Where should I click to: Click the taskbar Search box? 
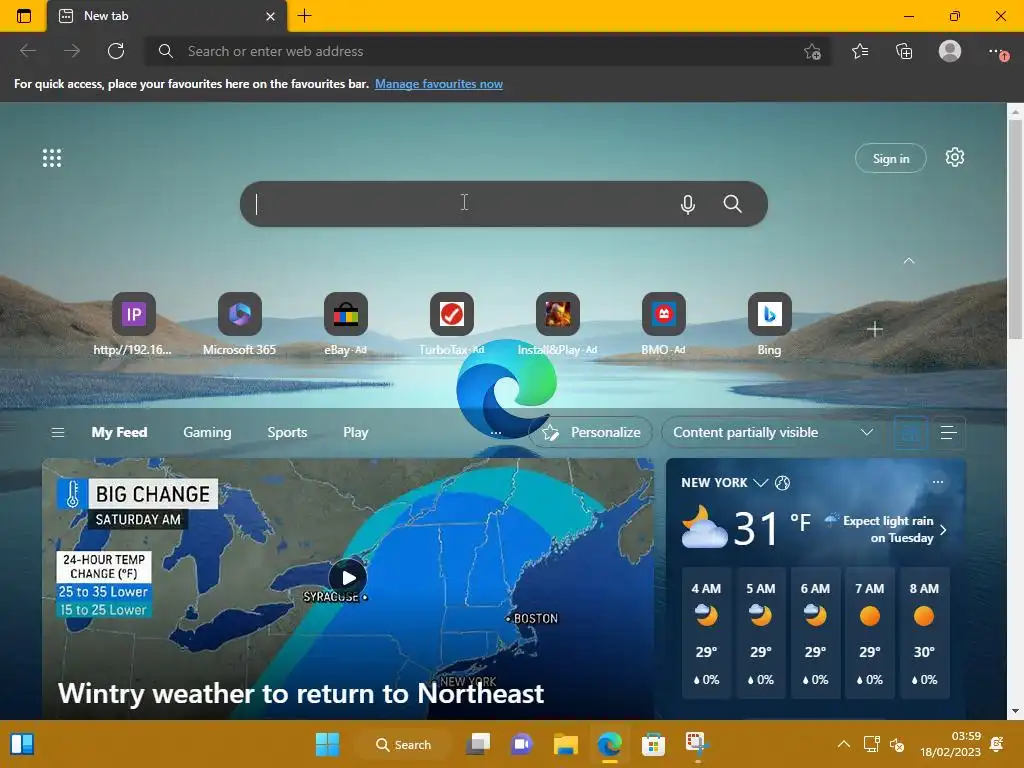point(403,744)
